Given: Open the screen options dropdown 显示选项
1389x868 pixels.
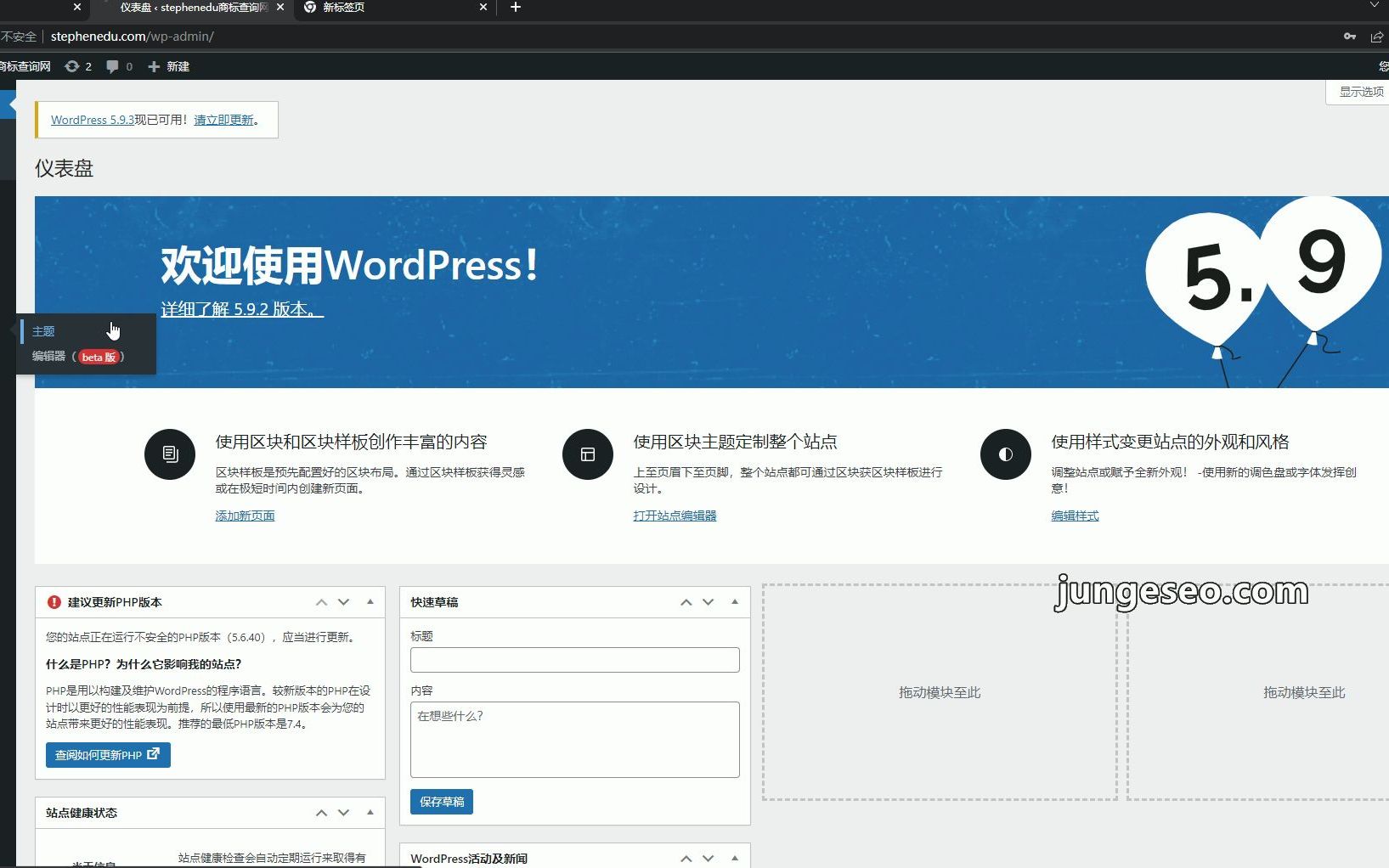Looking at the screenshot, I should [1358, 92].
